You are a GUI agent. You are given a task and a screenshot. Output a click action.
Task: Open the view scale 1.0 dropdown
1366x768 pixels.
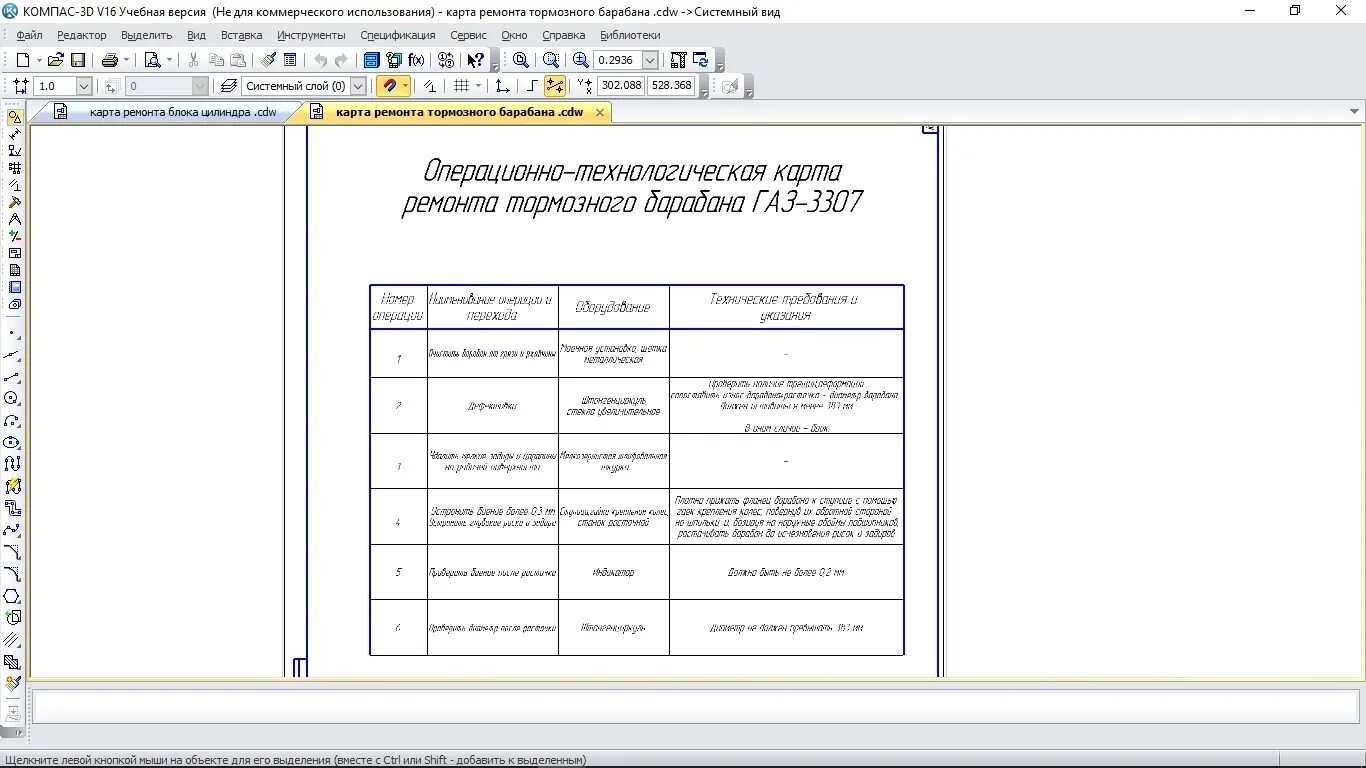(83, 87)
